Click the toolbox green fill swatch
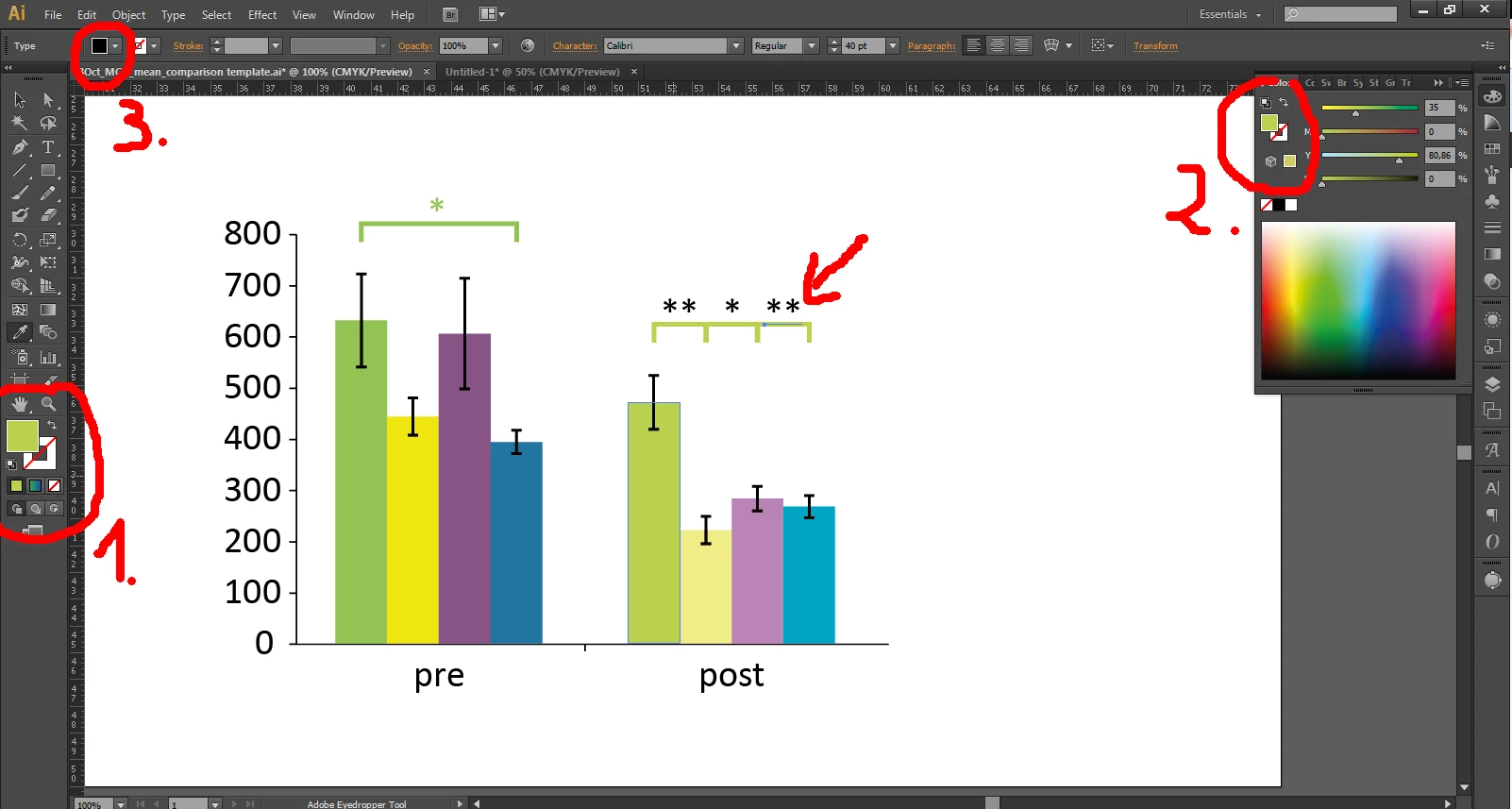Viewport: 1512px width, 809px height. (23, 436)
